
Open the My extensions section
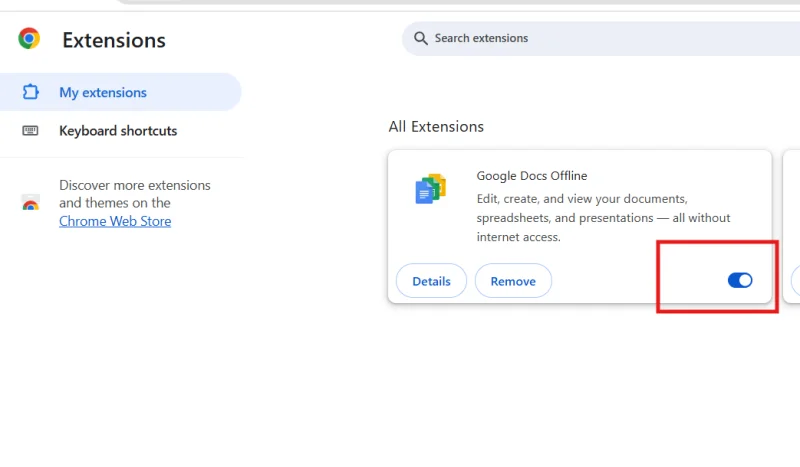coord(120,92)
